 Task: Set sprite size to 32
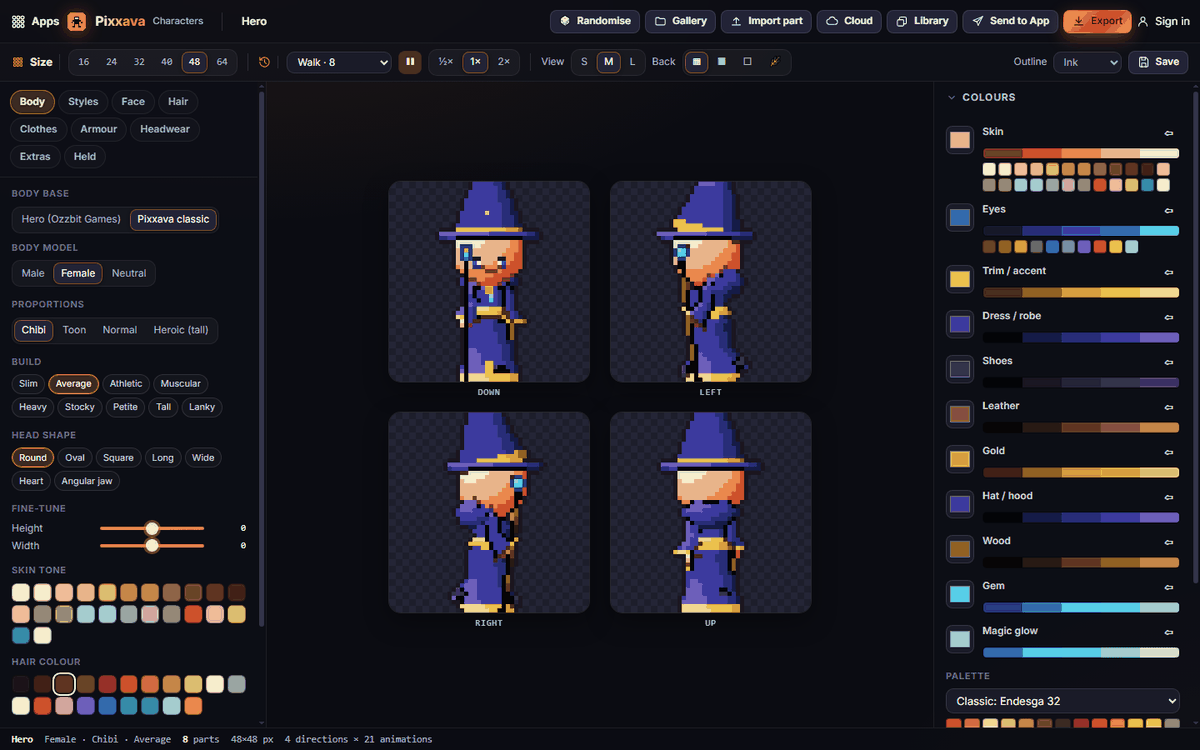139,62
